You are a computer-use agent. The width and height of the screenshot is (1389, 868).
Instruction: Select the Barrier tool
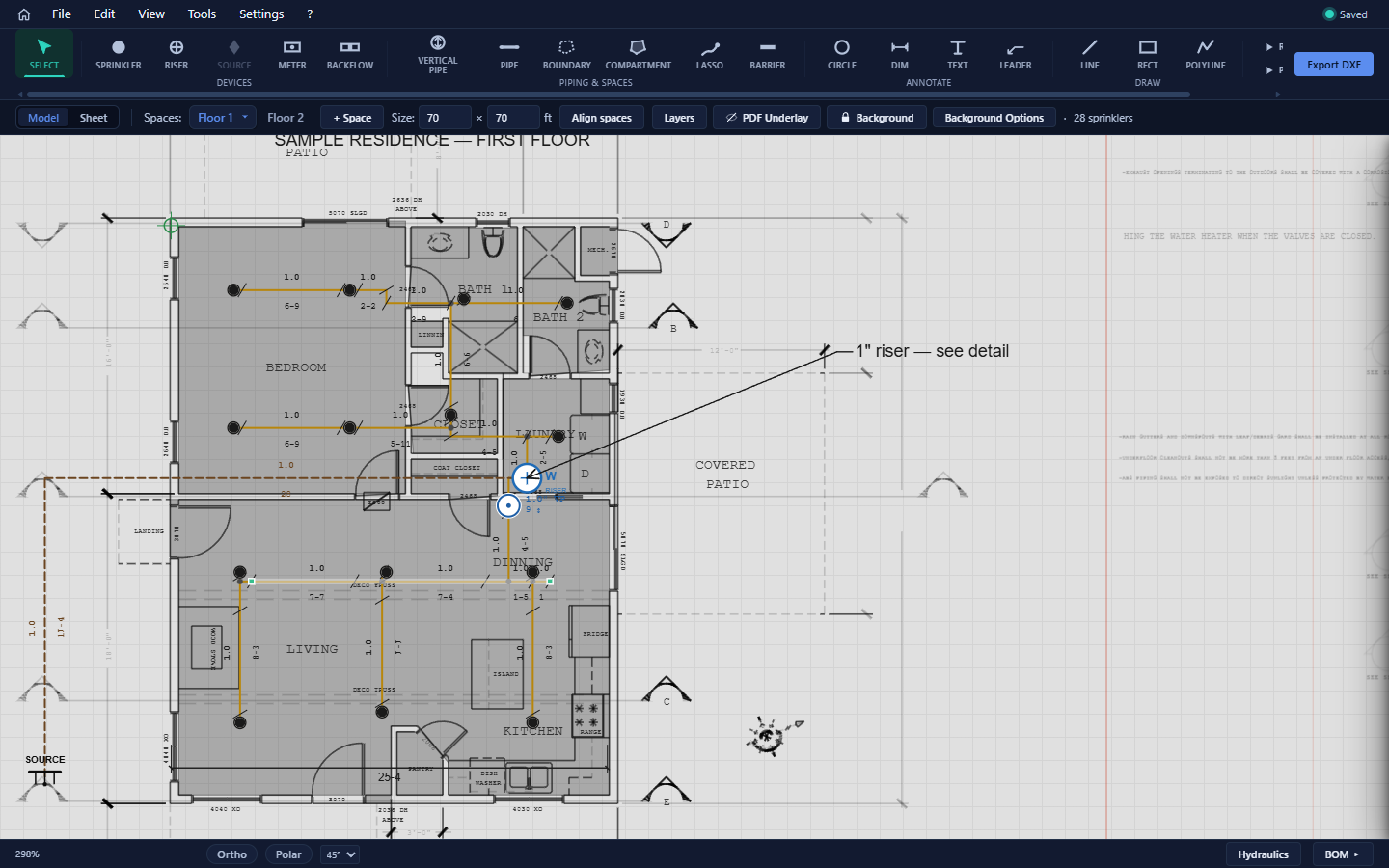click(768, 54)
